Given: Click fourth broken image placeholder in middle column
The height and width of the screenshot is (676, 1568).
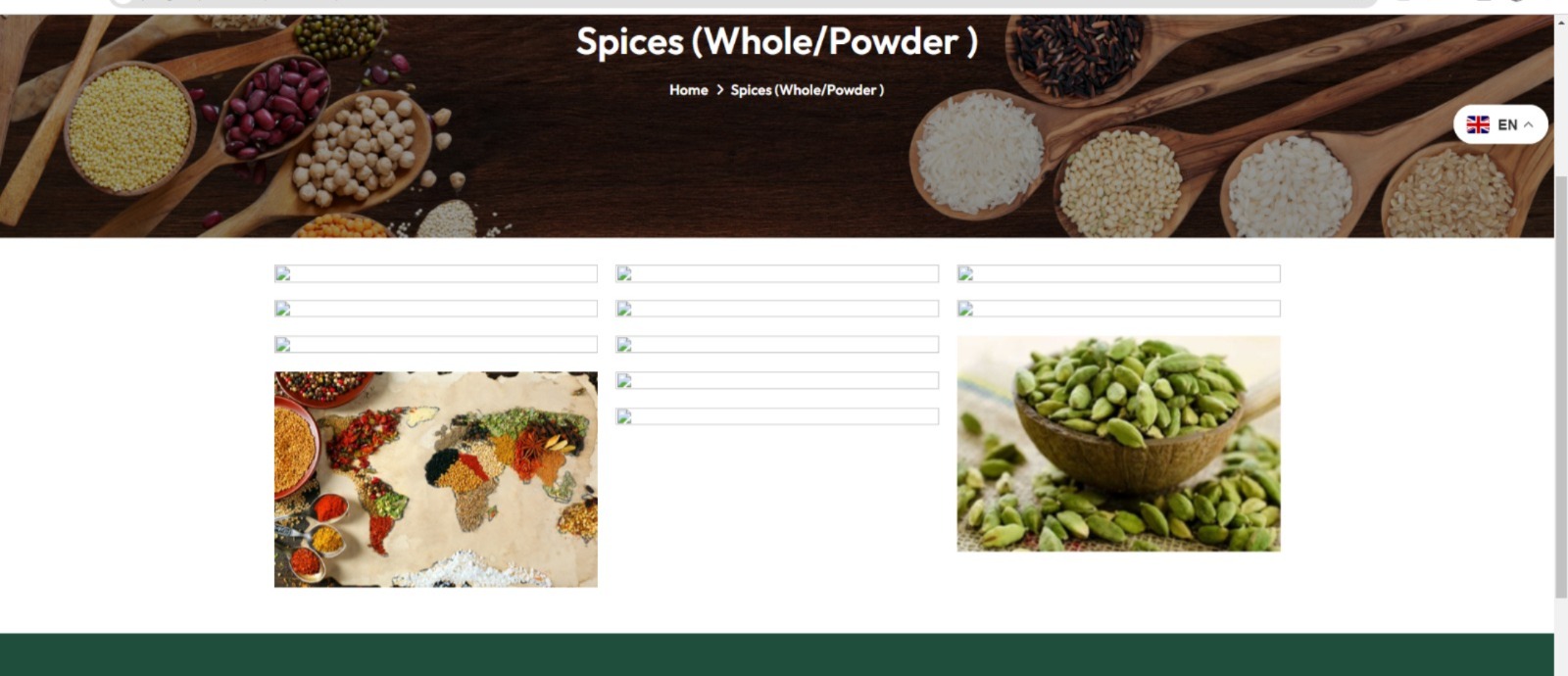Looking at the screenshot, I should point(777,380).
